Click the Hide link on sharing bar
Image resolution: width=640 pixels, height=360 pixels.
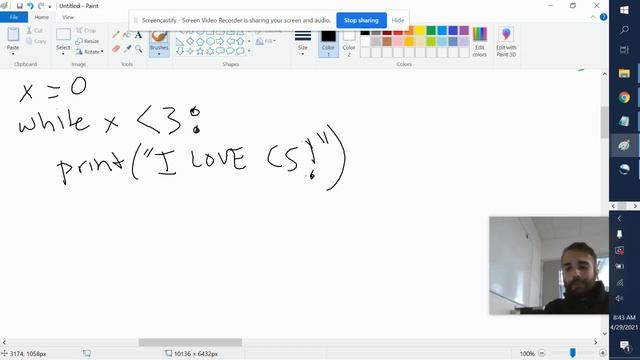[398, 20]
